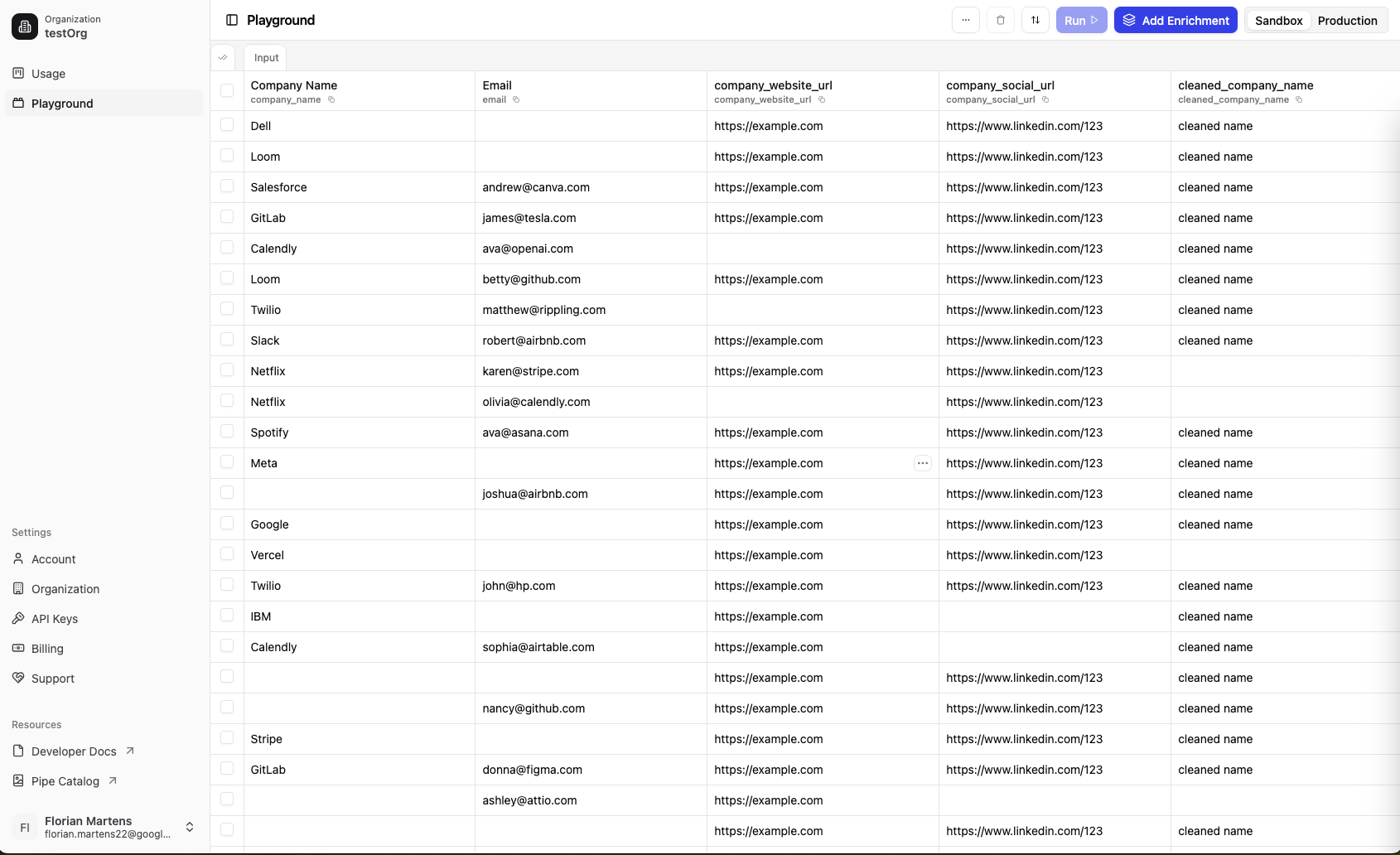This screenshot has height=855, width=1400.
Task: Select the Input tab
Action: click(266, 58)
